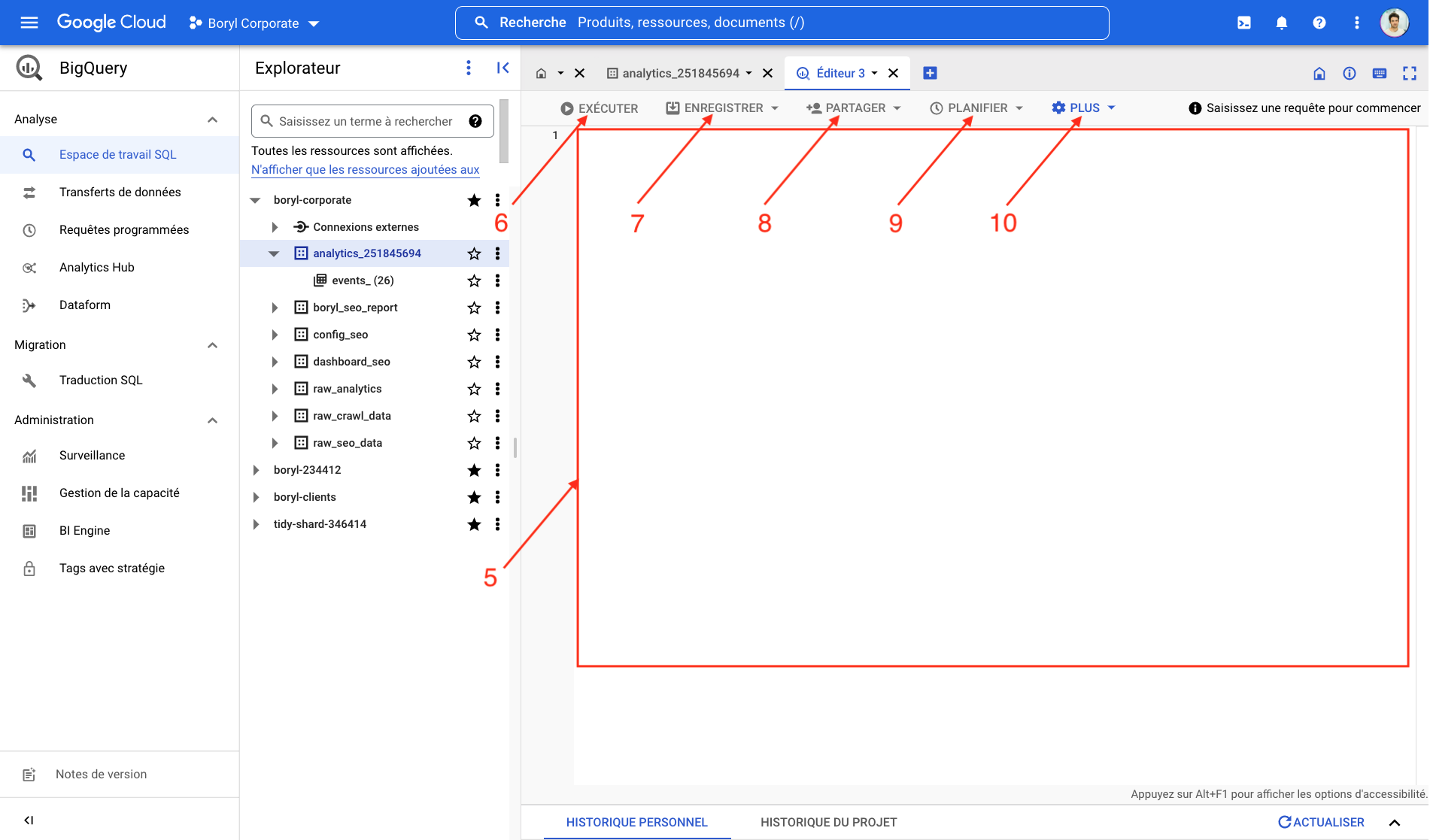This screenshot has width=1430, height=840.
Task: Switch to the analytics_251845694 tab
Action: pyautogui.click(x=681, y=72)
